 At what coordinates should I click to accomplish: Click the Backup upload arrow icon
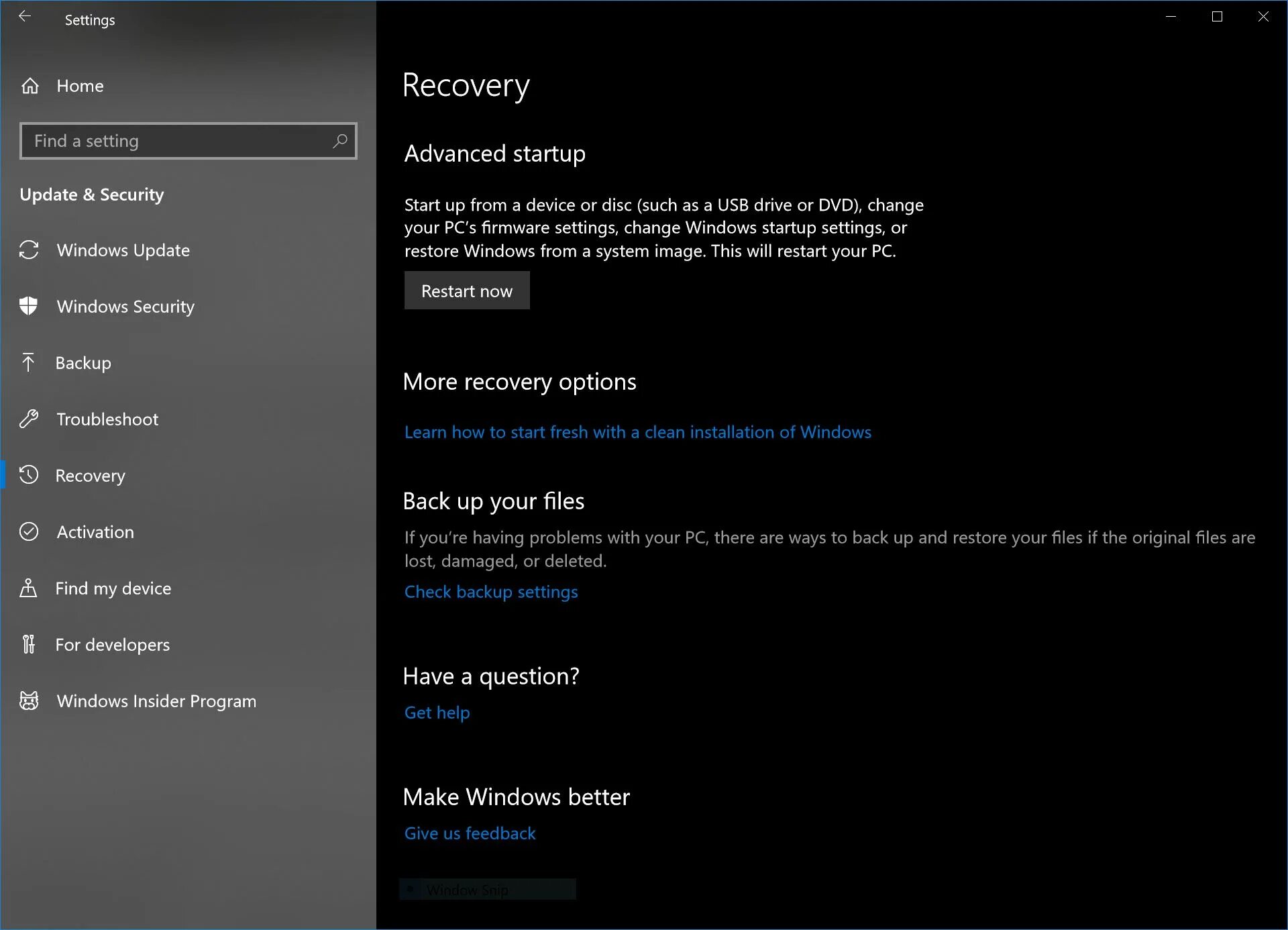click(x=28, y=362)
